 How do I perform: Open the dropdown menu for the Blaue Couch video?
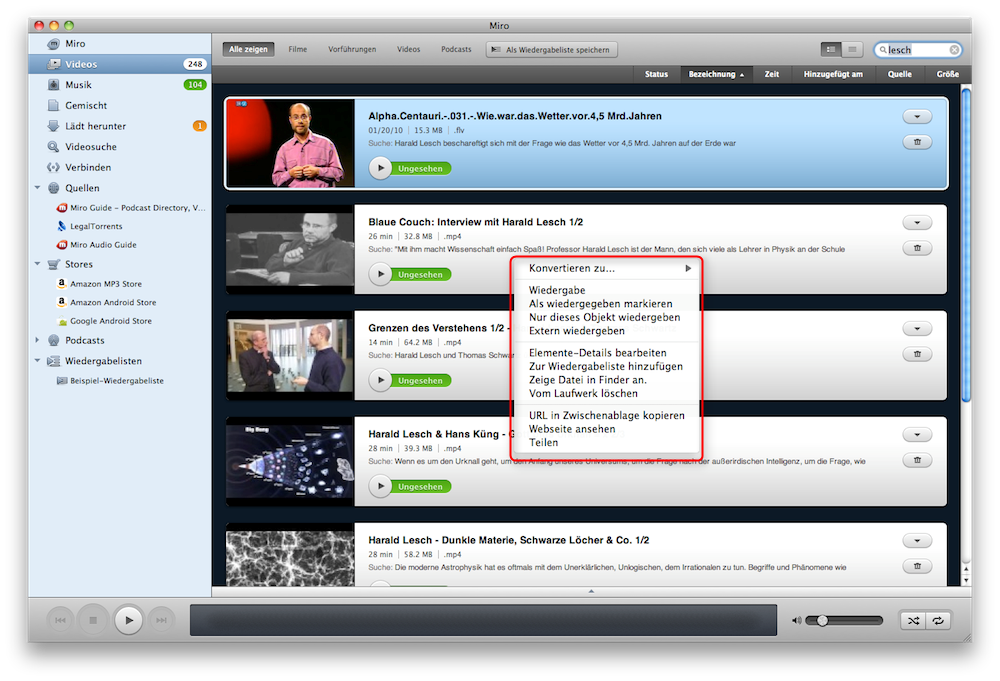[x=917, y=222]
